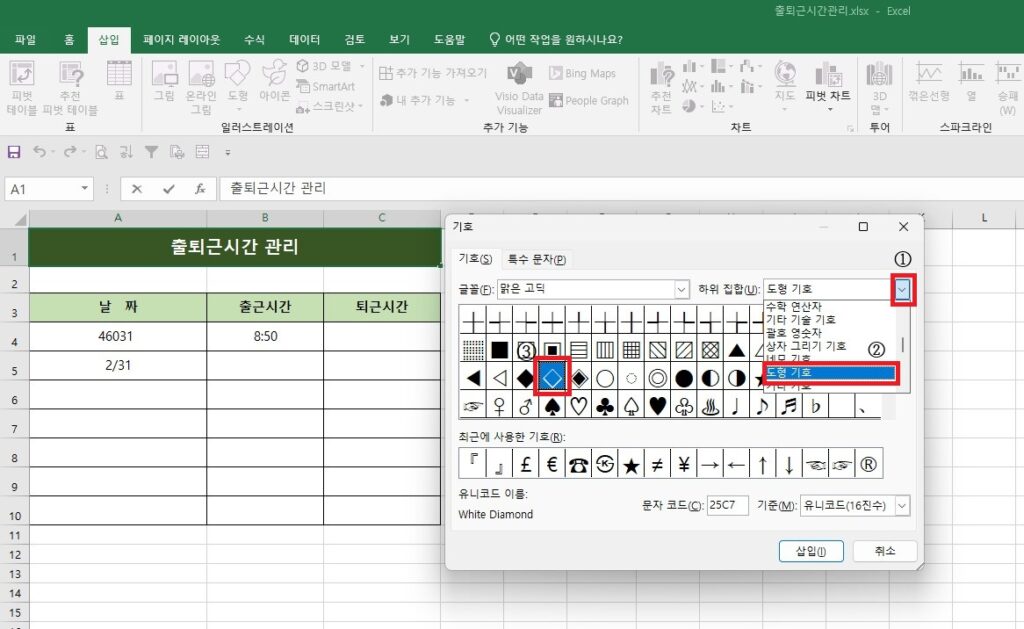Click the Bing Maps add-in
1024x629 pixels.
click(x=583, y=73)
